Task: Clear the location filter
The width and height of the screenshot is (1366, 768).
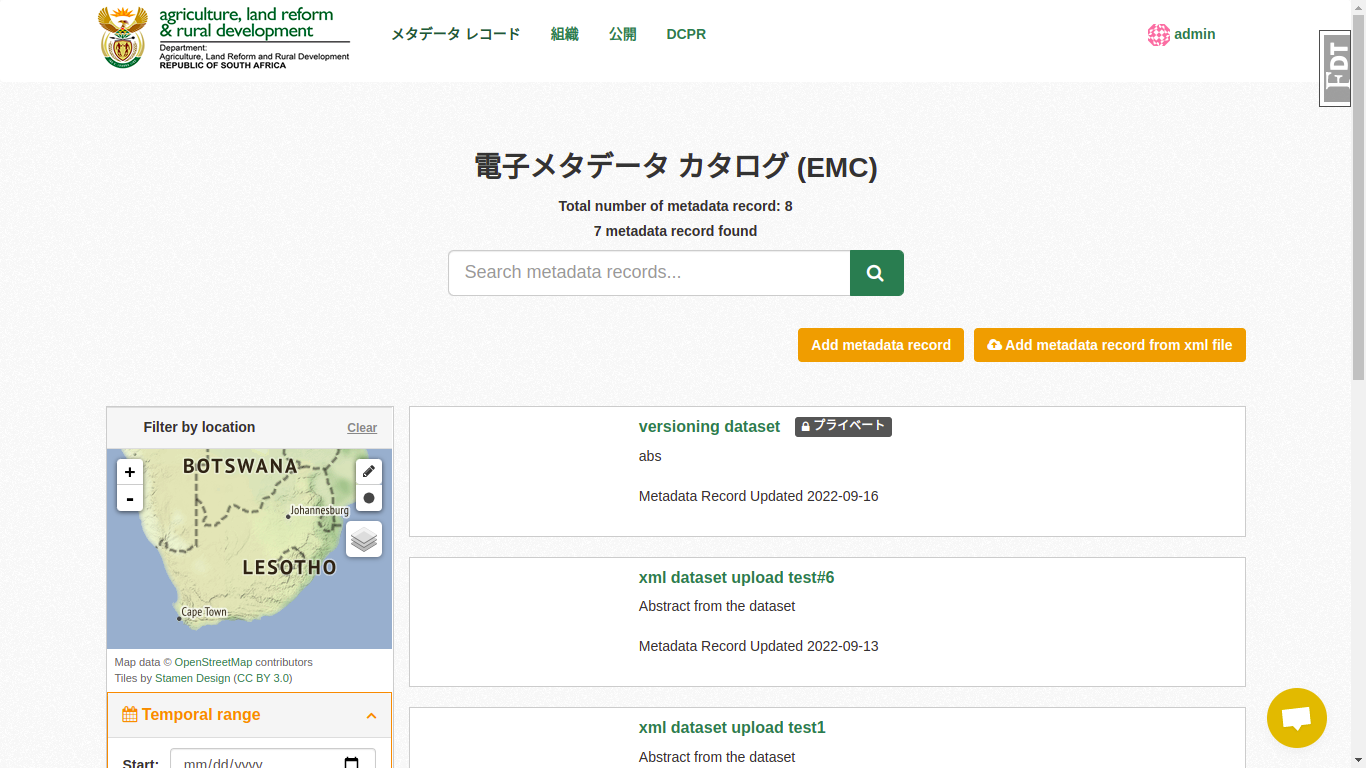Action: click(x=362, y=427)
